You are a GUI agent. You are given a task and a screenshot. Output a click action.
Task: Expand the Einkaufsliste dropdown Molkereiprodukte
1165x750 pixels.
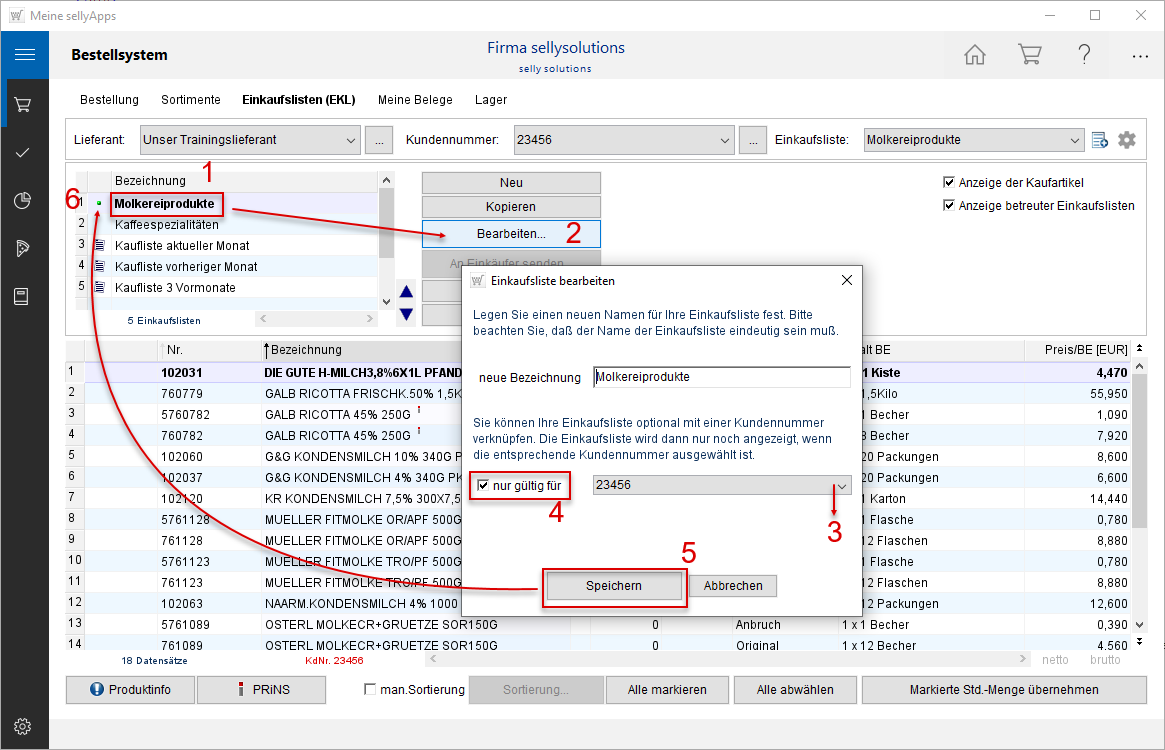[1074, 140]
